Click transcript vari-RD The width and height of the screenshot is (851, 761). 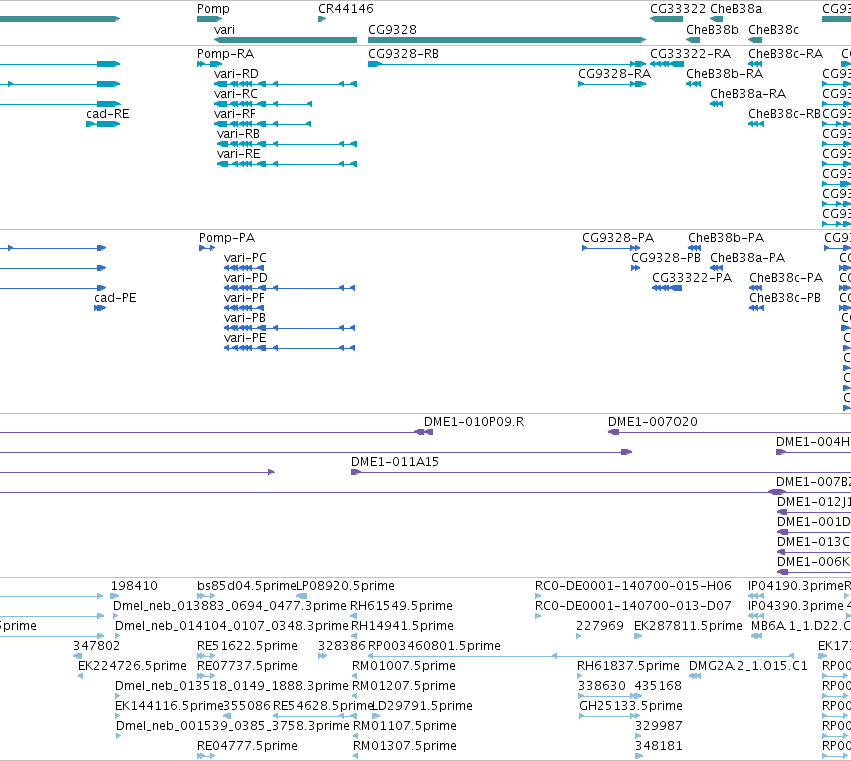click(x=236, y=74)
